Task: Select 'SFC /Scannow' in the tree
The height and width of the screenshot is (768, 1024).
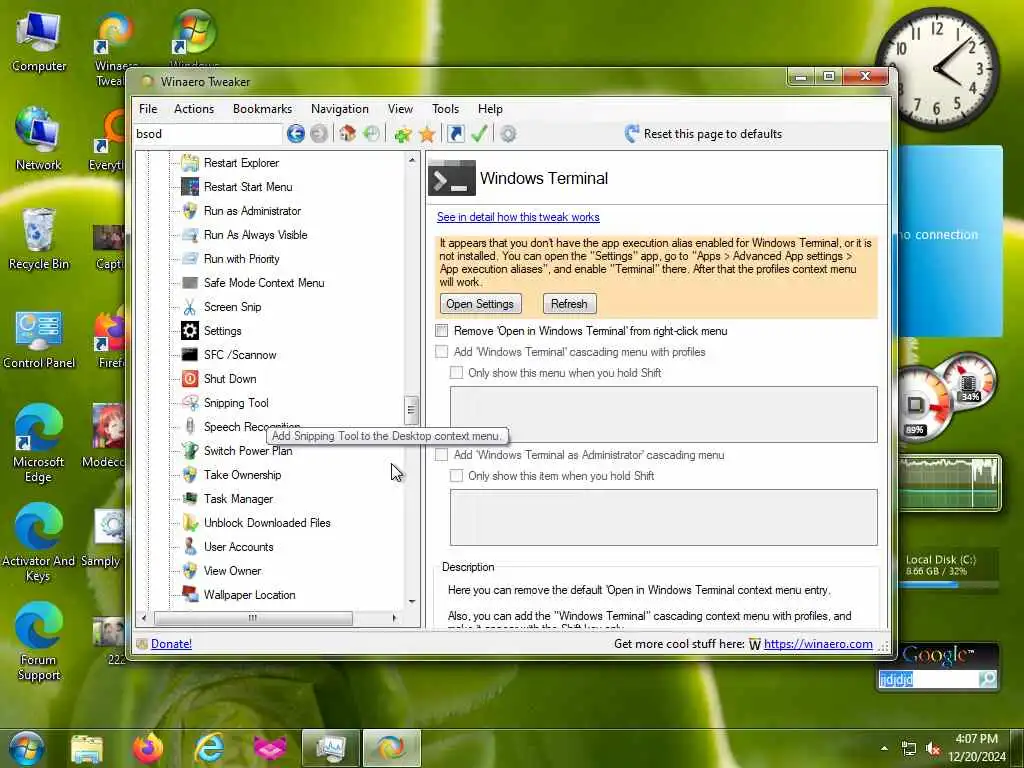Action: pos(240,355)
